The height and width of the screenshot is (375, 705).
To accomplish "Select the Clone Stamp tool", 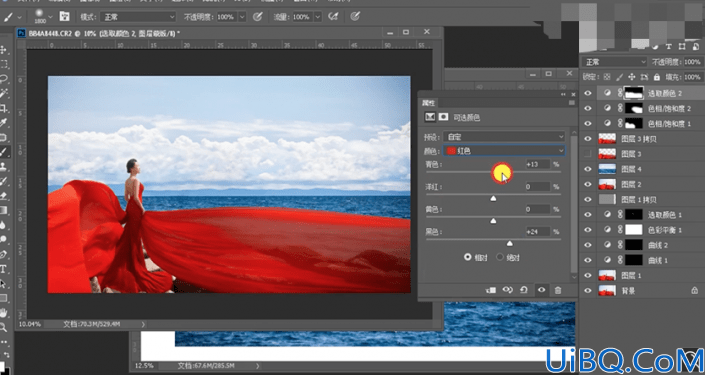I will point(4,167).
